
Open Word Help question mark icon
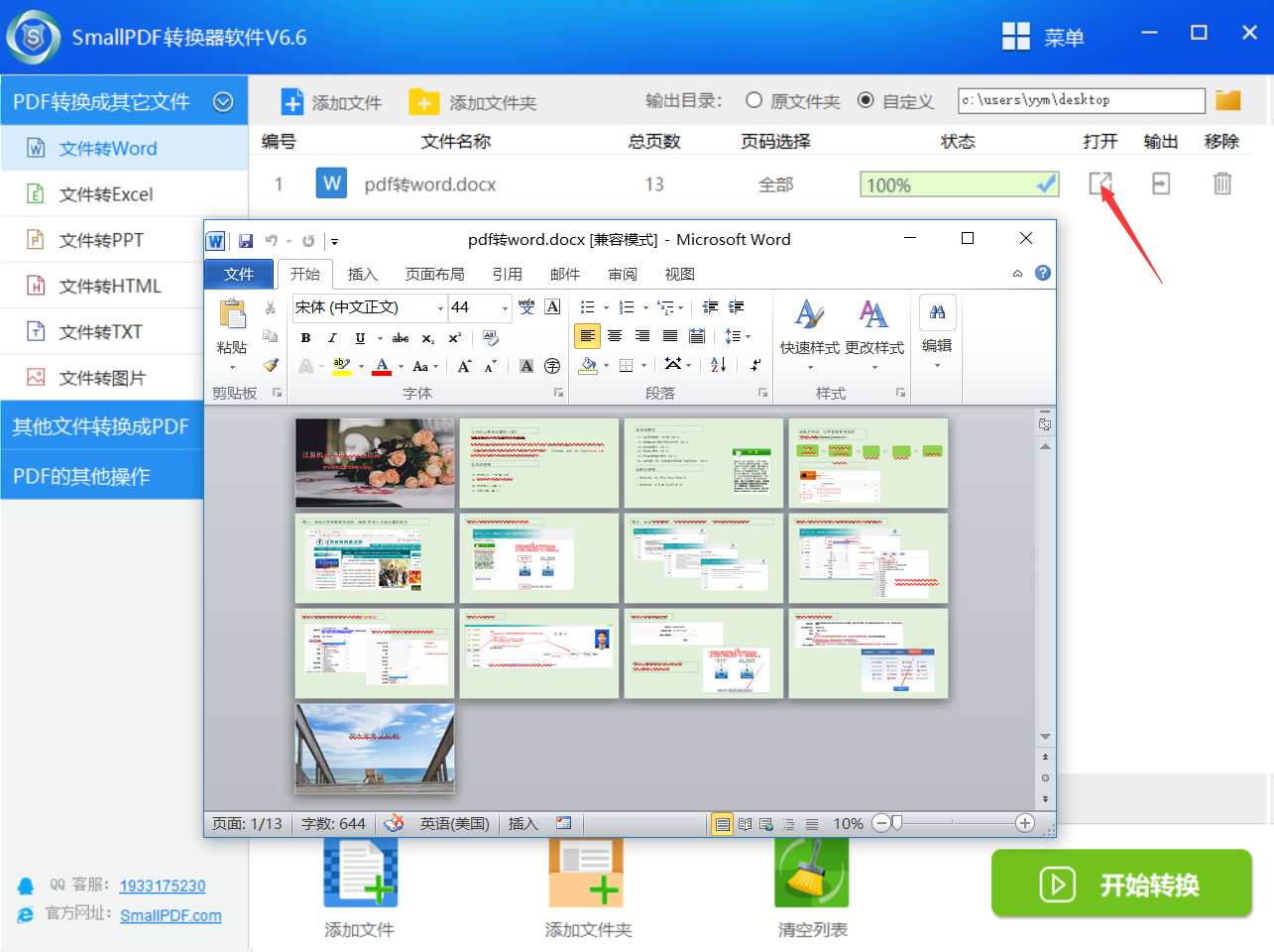1043,273
